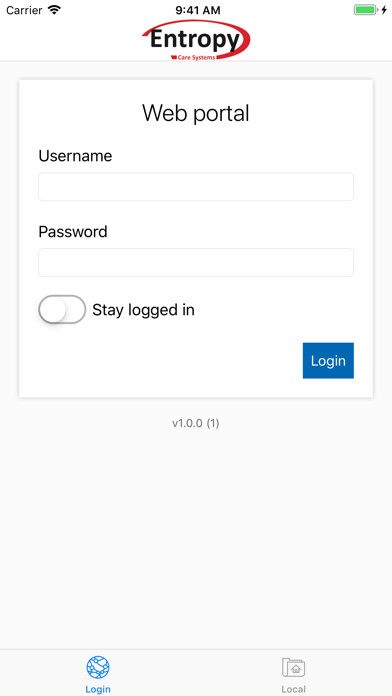Focus the Password input field

[196, 263]
